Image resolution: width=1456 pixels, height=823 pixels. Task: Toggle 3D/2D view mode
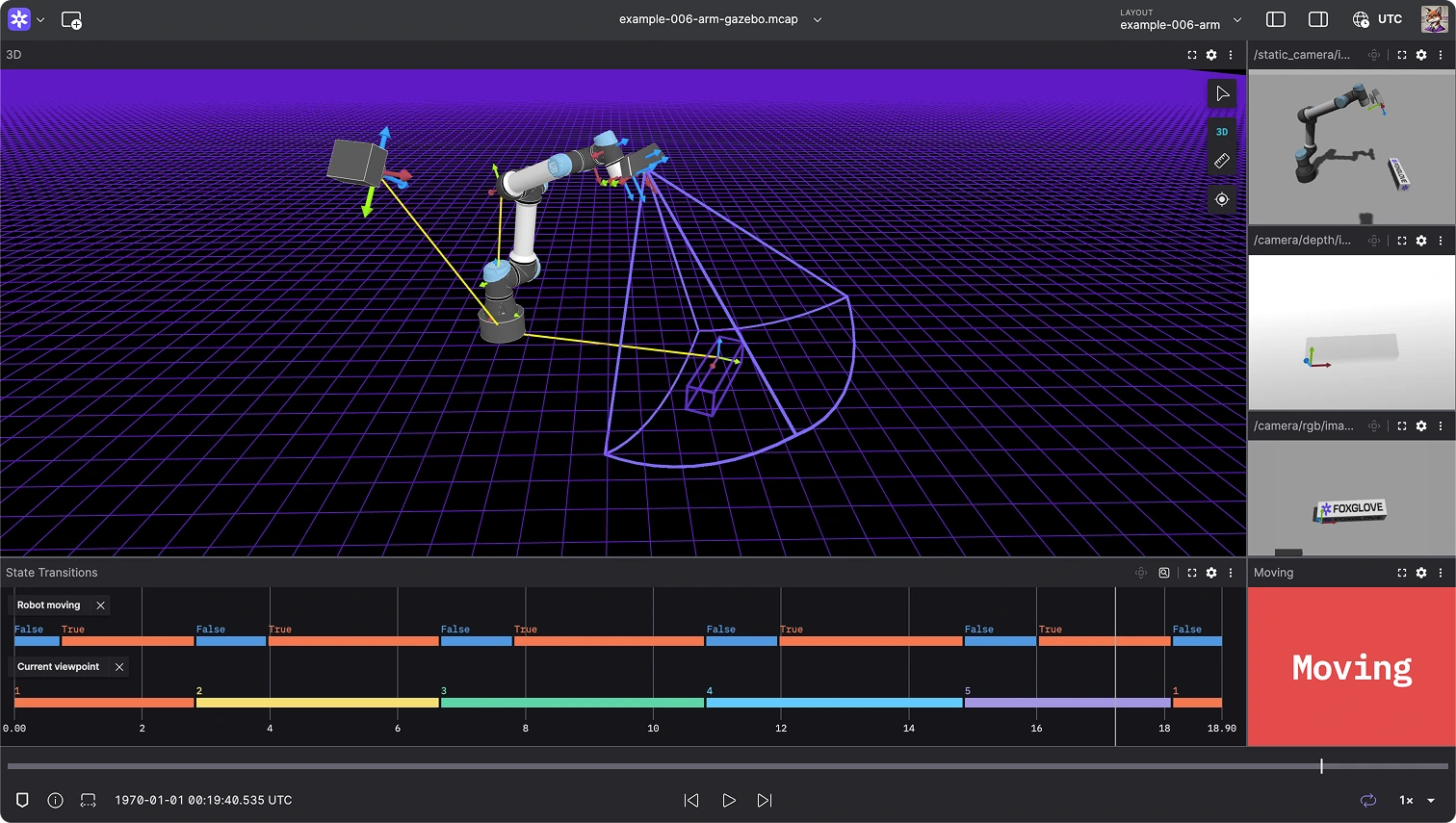[1222, 131]
